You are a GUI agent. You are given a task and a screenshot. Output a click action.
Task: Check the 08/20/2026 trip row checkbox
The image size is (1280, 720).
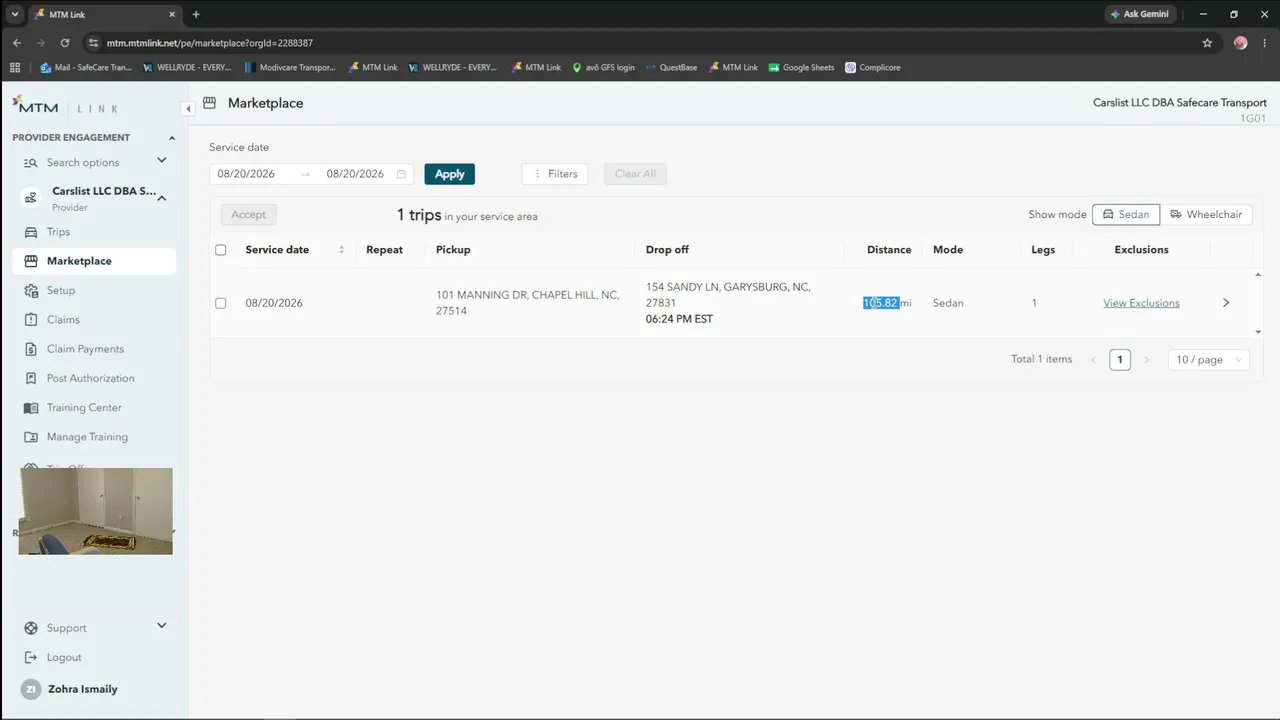(221, 303)
